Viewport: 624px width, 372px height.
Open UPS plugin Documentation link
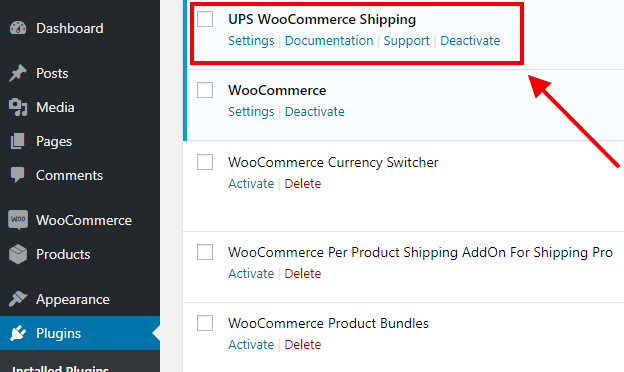329,41
